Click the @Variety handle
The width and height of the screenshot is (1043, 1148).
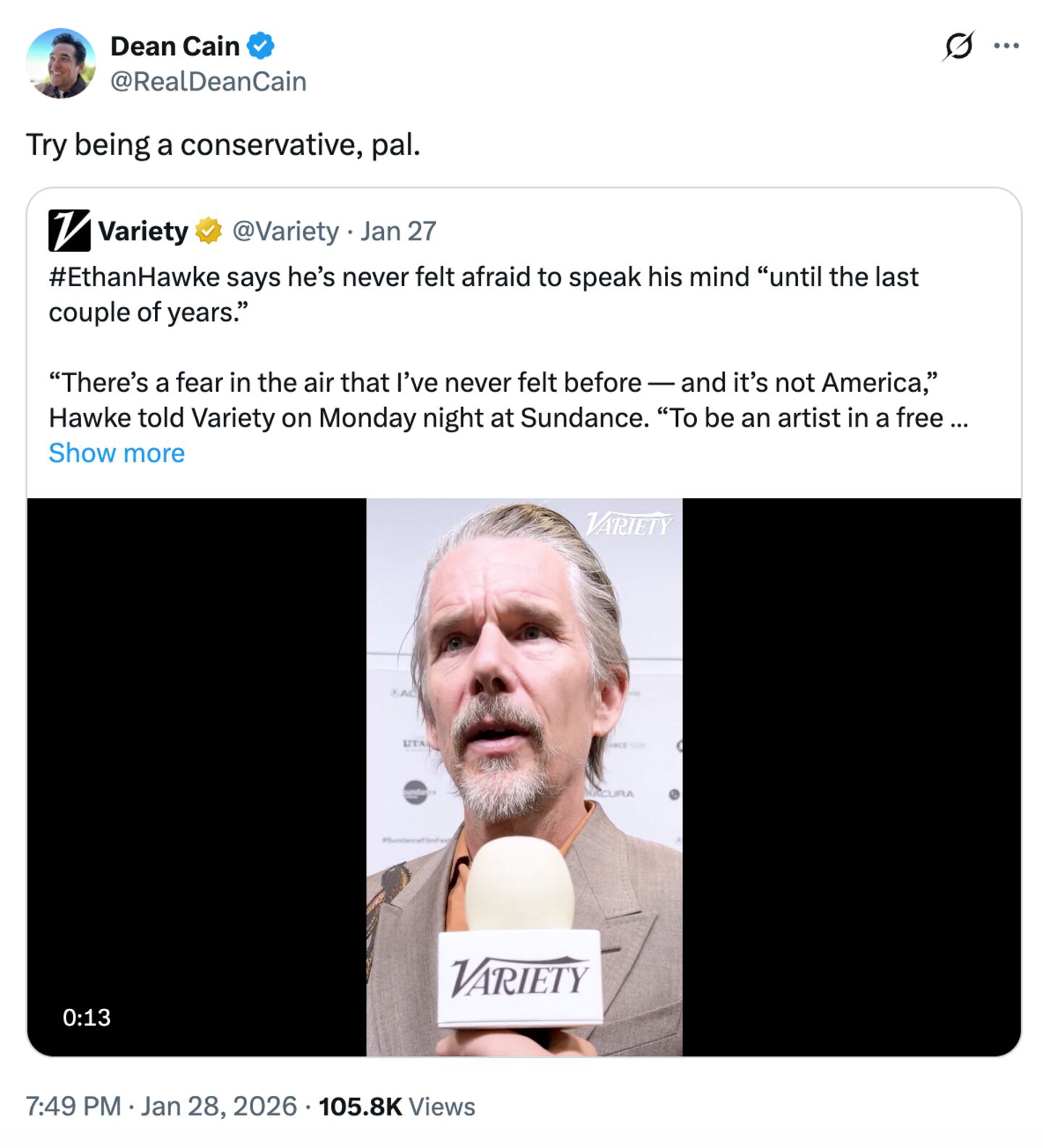(x=285, y=231)
